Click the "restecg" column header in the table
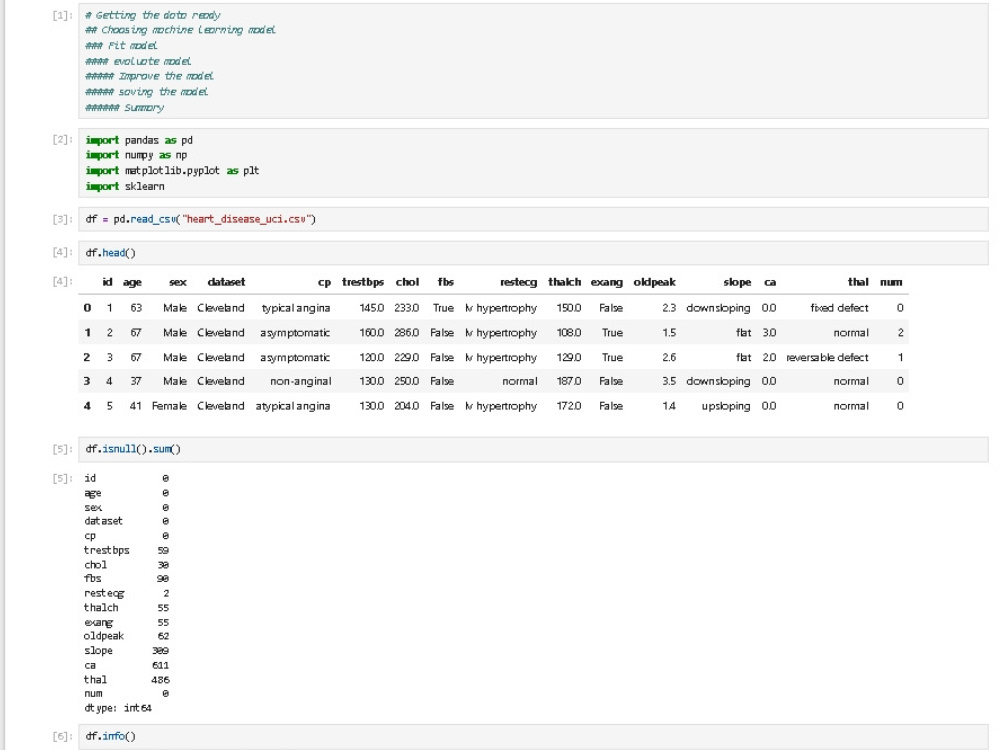 click(518, 282)
